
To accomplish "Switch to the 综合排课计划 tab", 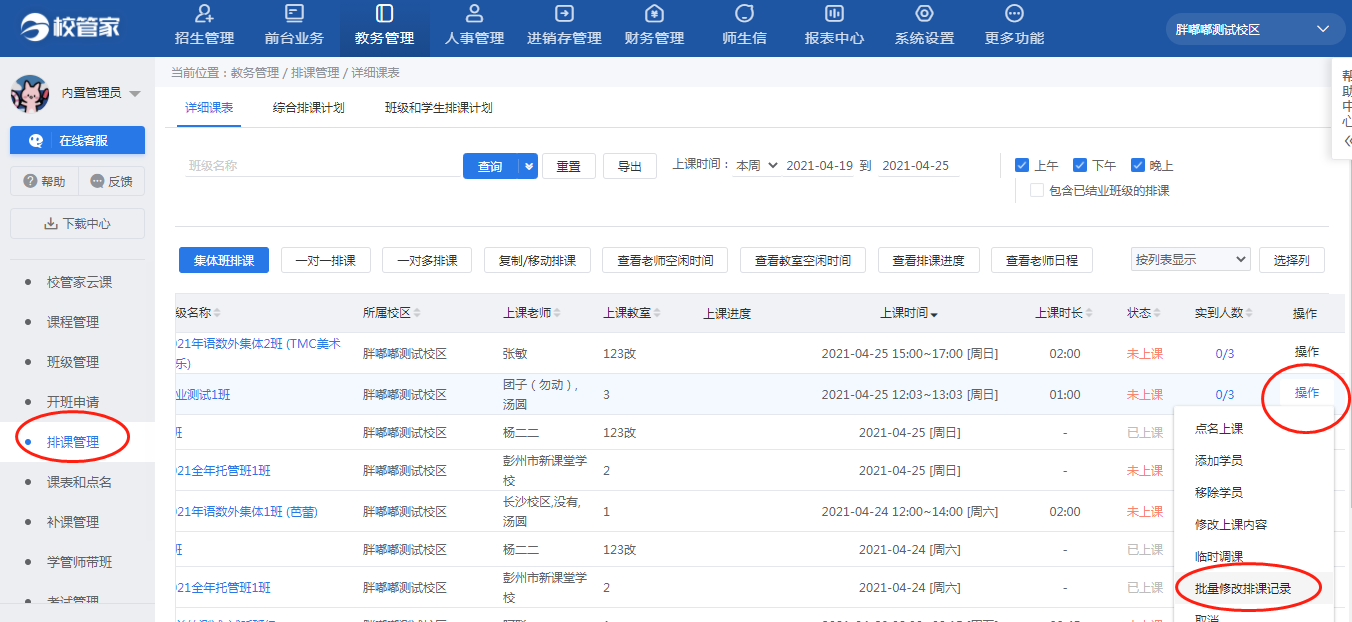I will 309,108.
